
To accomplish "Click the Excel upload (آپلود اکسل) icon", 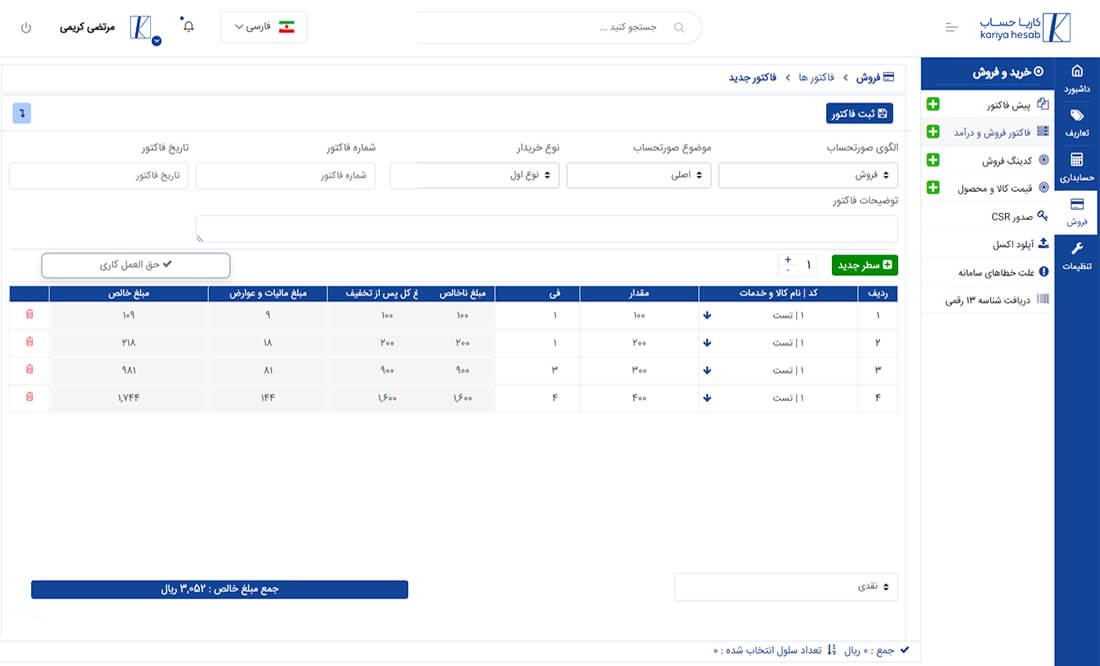I will coord(1043,240).
